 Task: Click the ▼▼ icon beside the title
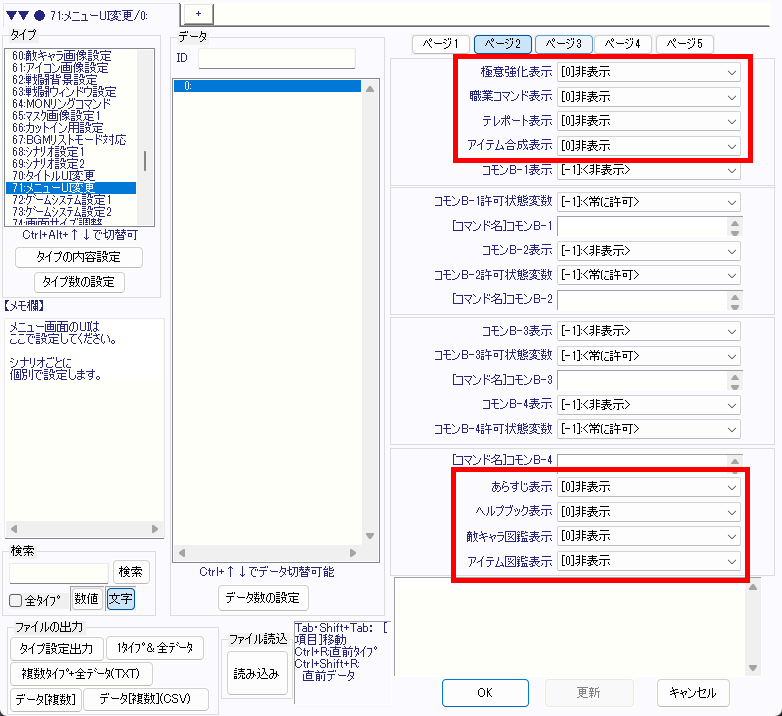[18, 13]
